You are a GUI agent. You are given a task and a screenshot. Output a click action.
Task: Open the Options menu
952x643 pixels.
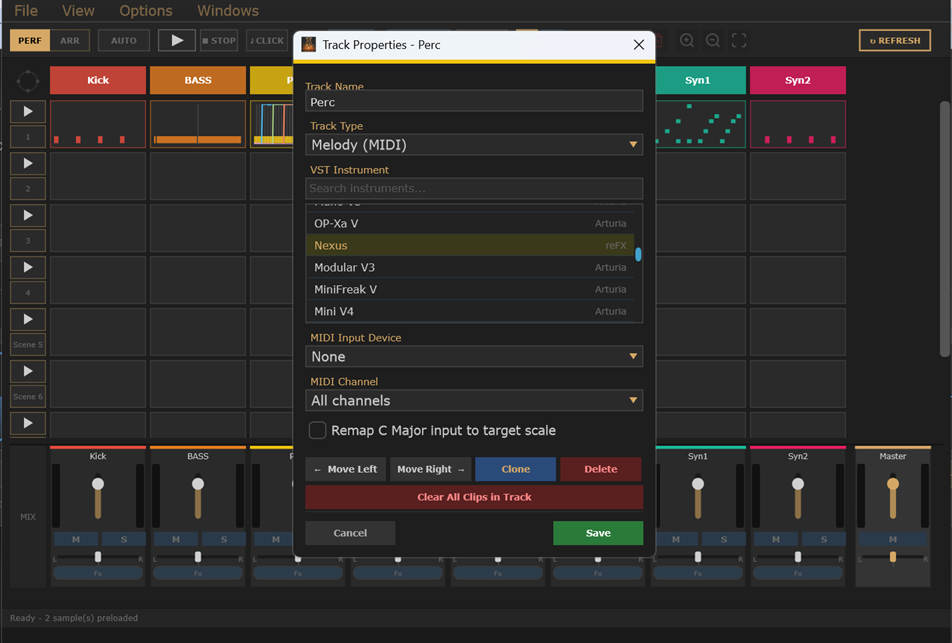coord(146,10)
